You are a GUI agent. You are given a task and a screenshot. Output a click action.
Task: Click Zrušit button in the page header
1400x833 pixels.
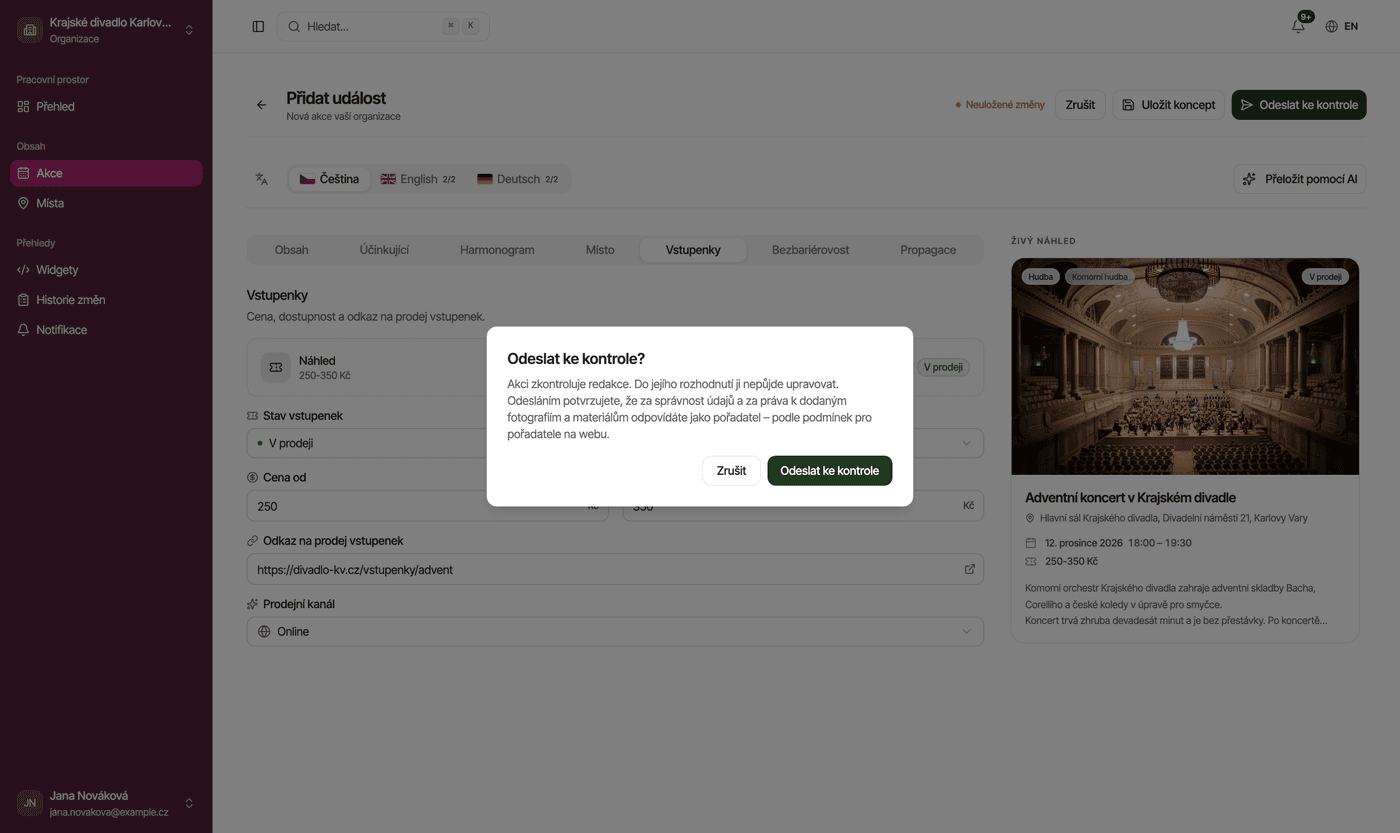tap(1080, 105)
